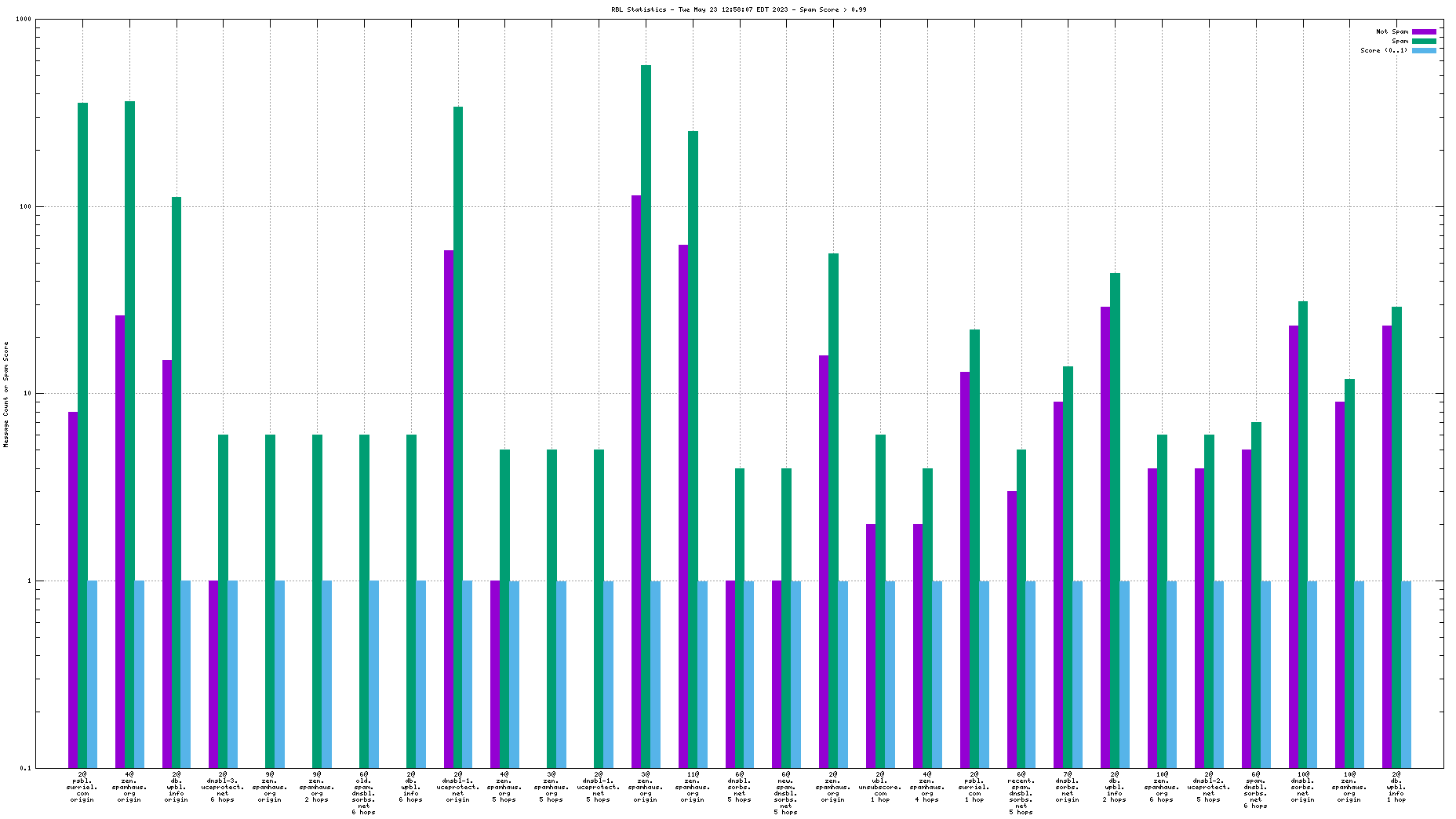Click the RBL Statistics chart title

coord(738,9)
